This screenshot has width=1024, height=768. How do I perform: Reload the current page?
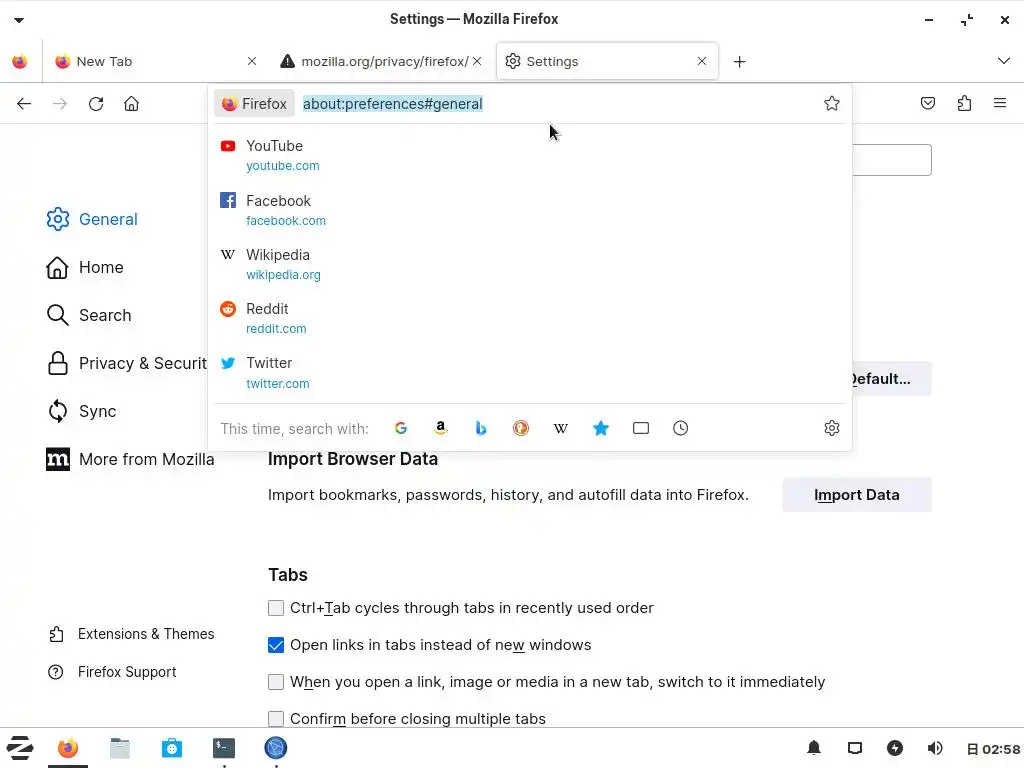[96, 104]
